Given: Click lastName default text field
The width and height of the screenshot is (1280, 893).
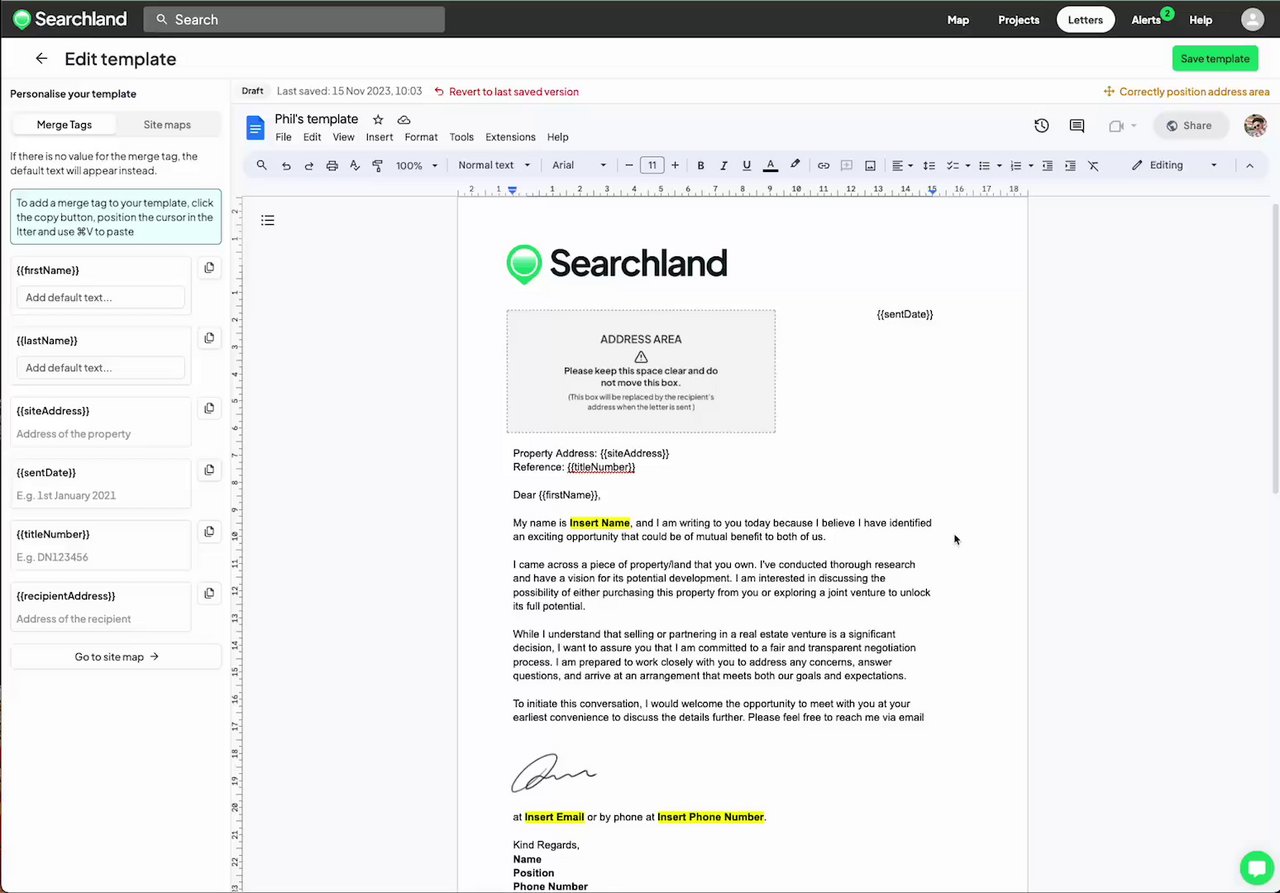Looking at the screenshot, I should coord(101,367).
